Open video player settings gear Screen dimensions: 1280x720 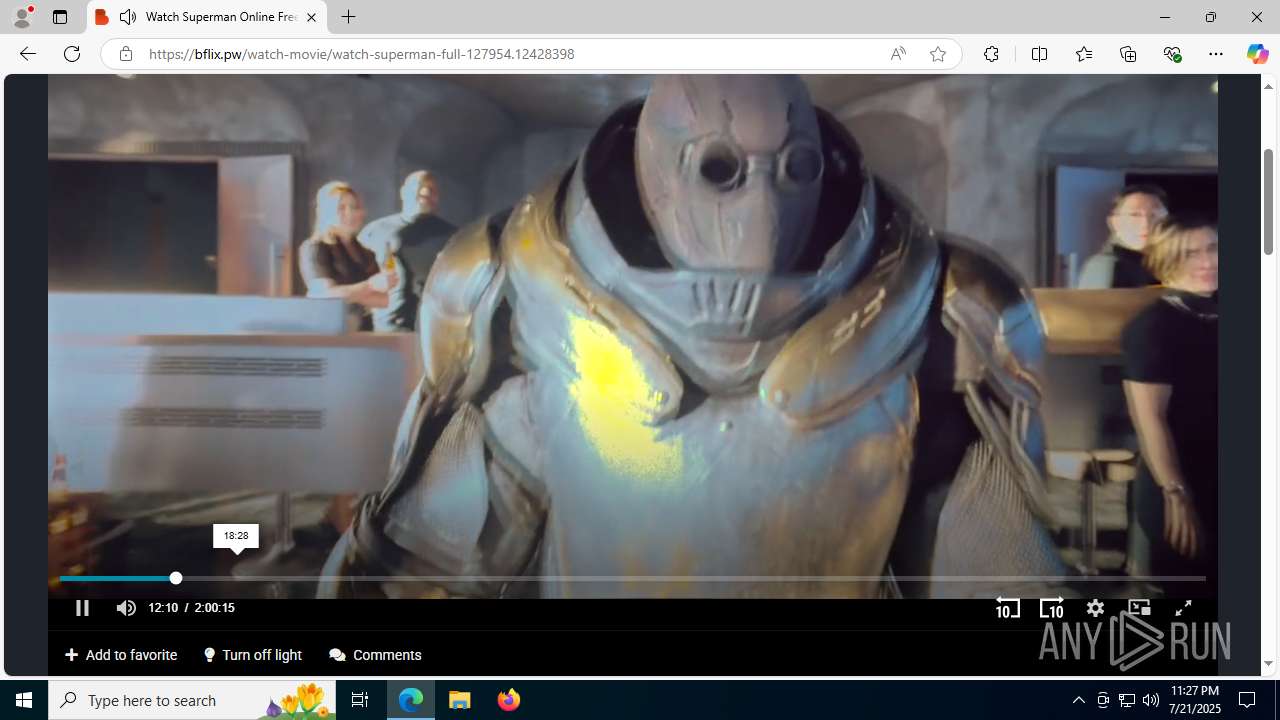1095,608
